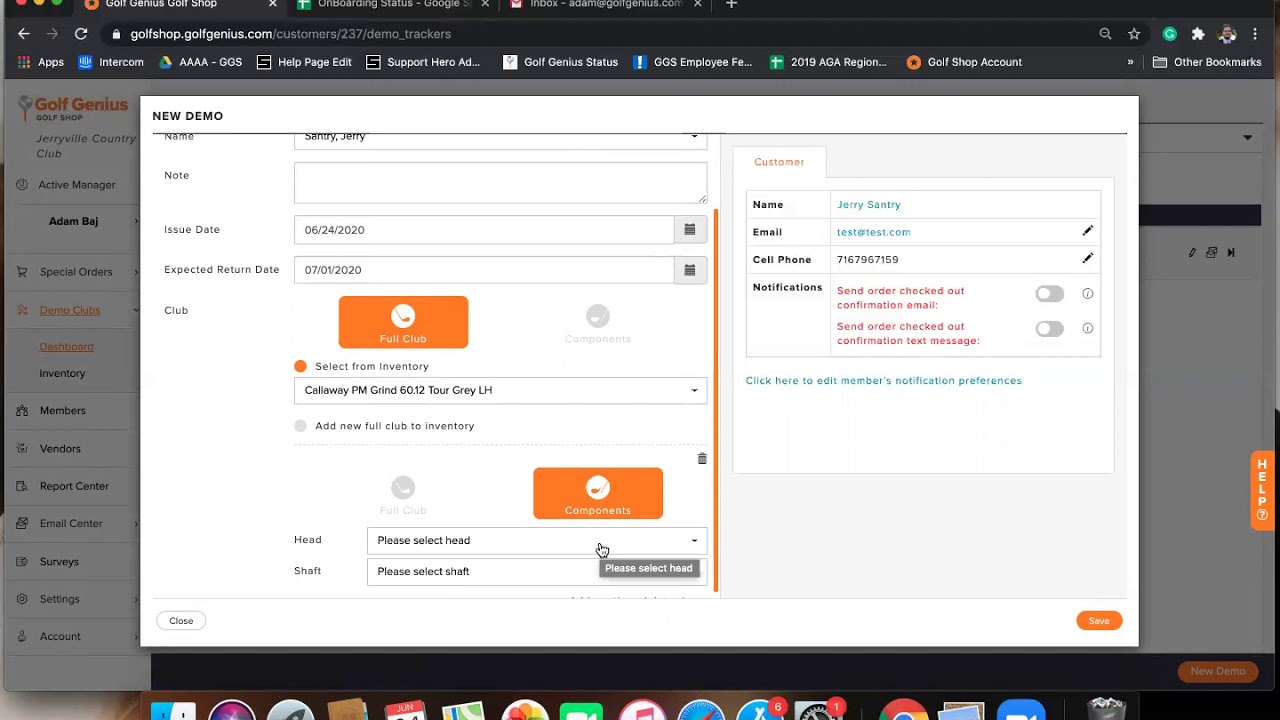Open the Jerry Santry customer link
Screen dimensions: 1280x720
pos(869,205)
